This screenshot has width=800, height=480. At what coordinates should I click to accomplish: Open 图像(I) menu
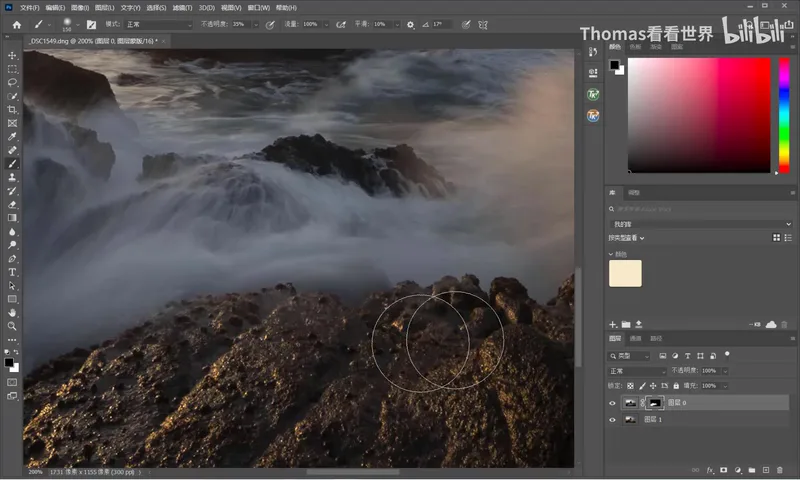click(x=80, y=8)
